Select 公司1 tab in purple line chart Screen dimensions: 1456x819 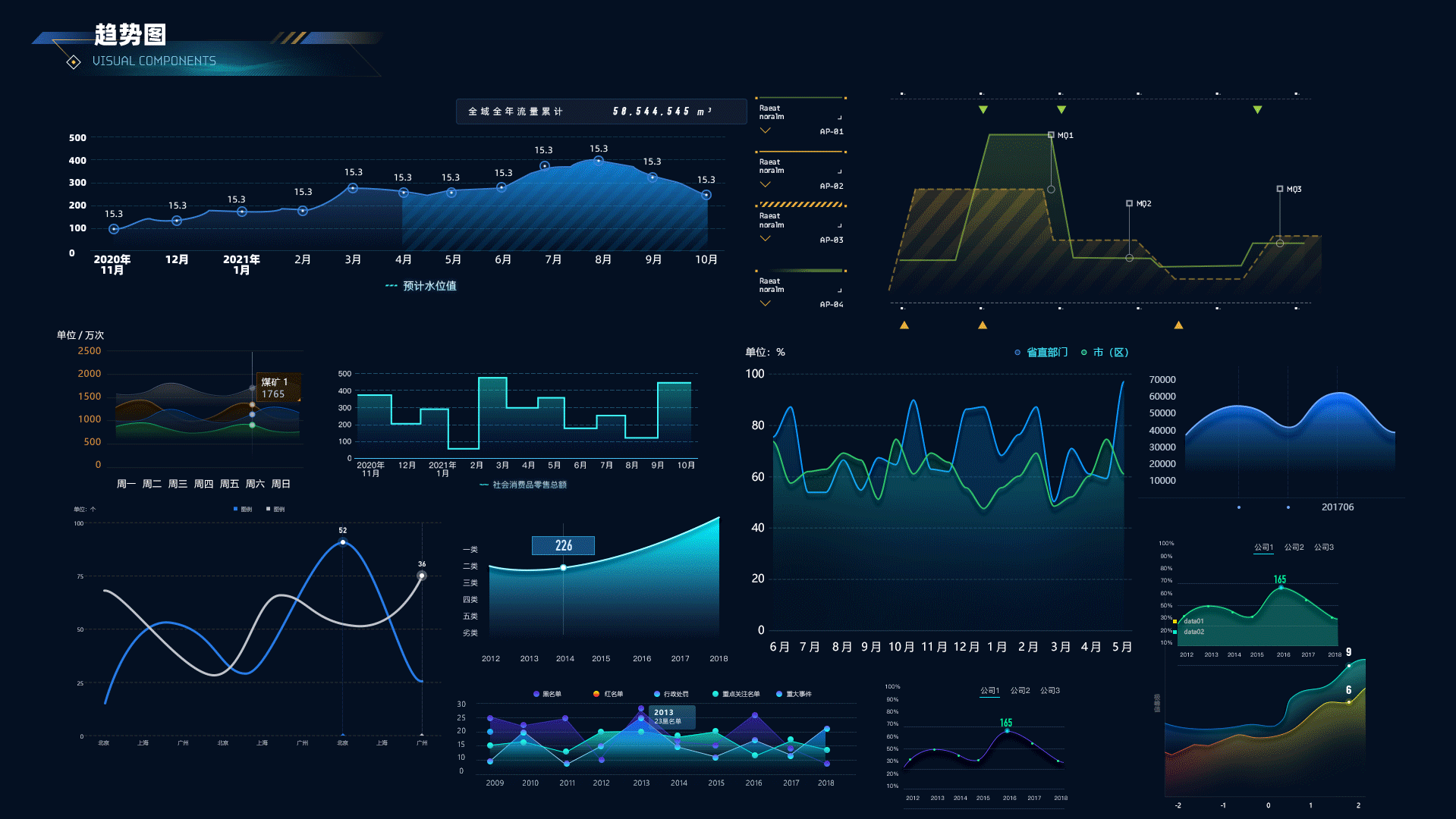[x=989, y=690]
